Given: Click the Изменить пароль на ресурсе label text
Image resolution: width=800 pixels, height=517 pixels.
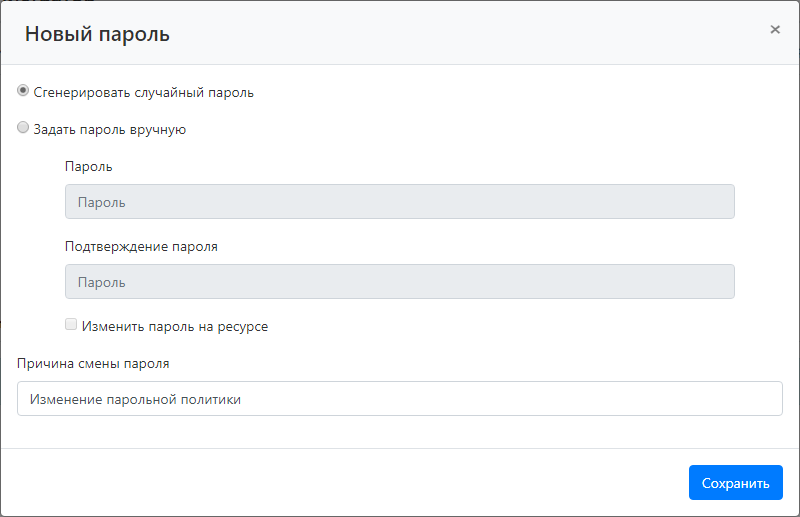Looking at the screenshot, I should tap(175, 326).
